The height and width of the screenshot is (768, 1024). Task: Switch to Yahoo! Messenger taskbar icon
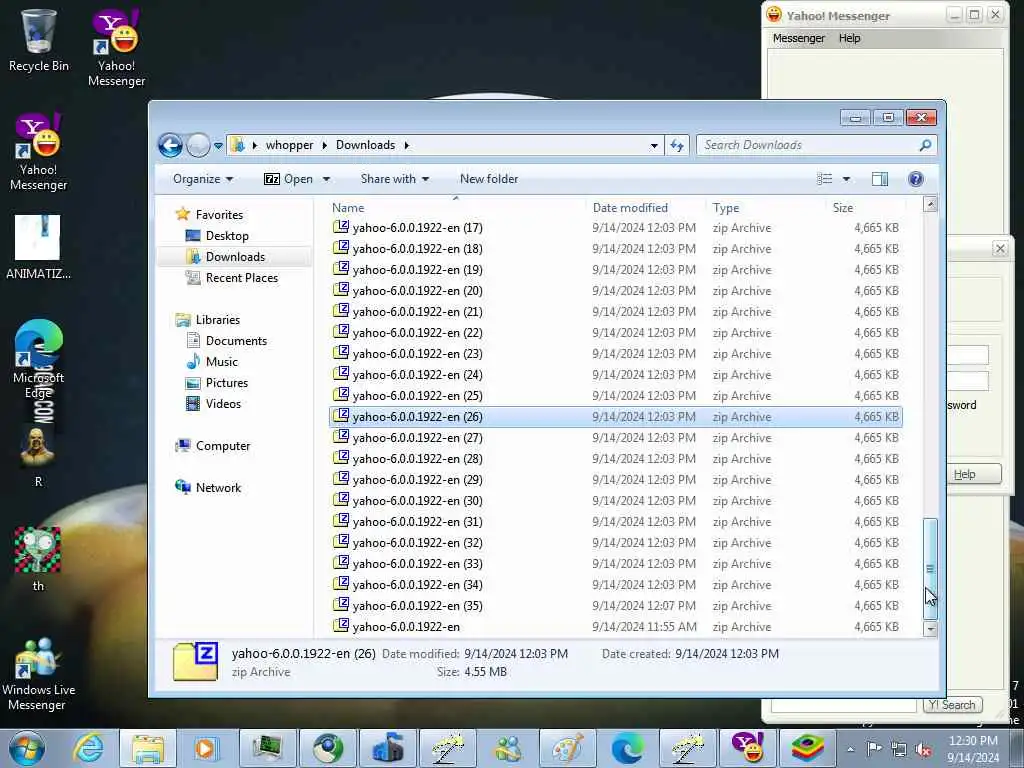coord(747,748)
